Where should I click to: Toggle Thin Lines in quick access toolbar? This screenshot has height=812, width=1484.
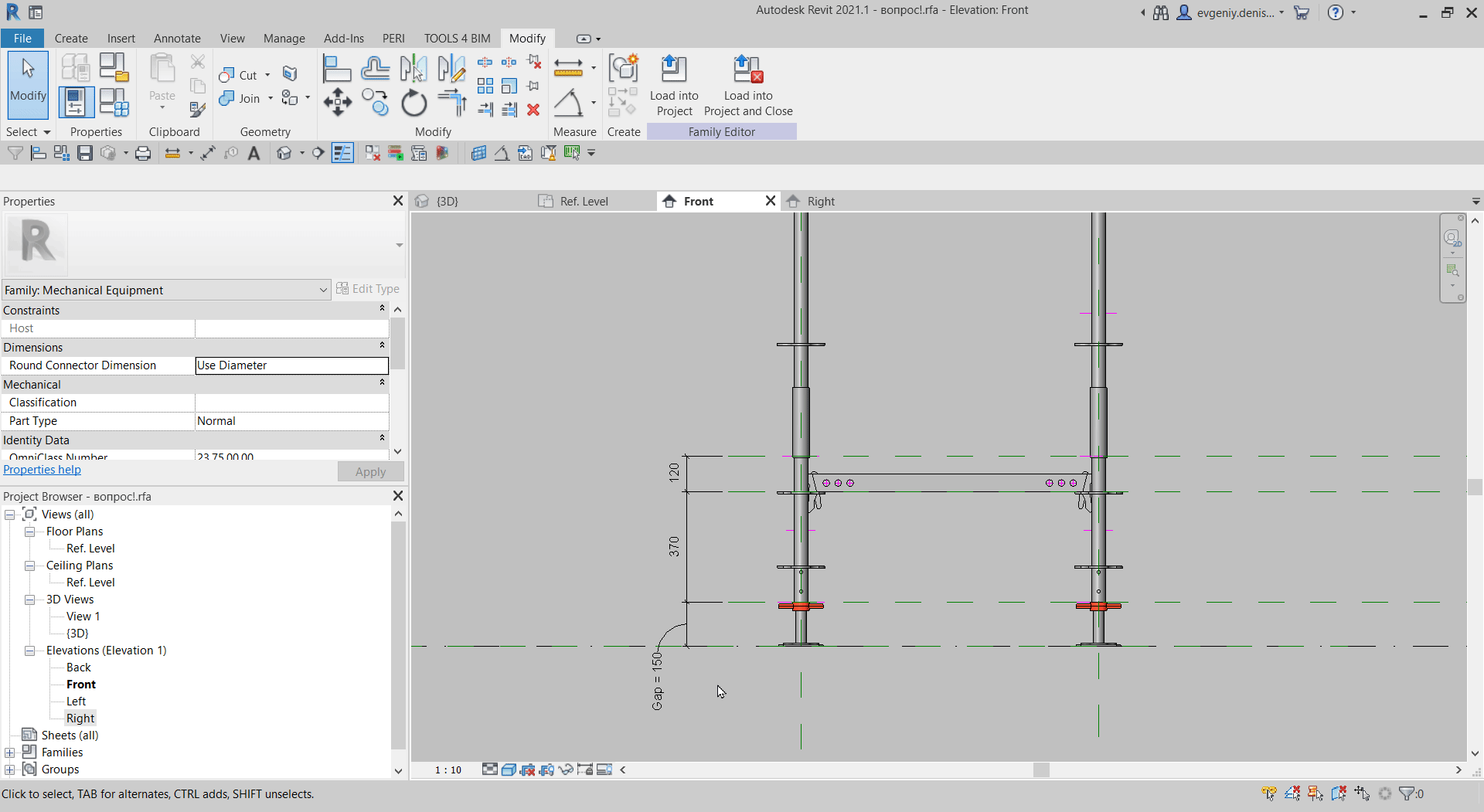[x=342, y=154]
